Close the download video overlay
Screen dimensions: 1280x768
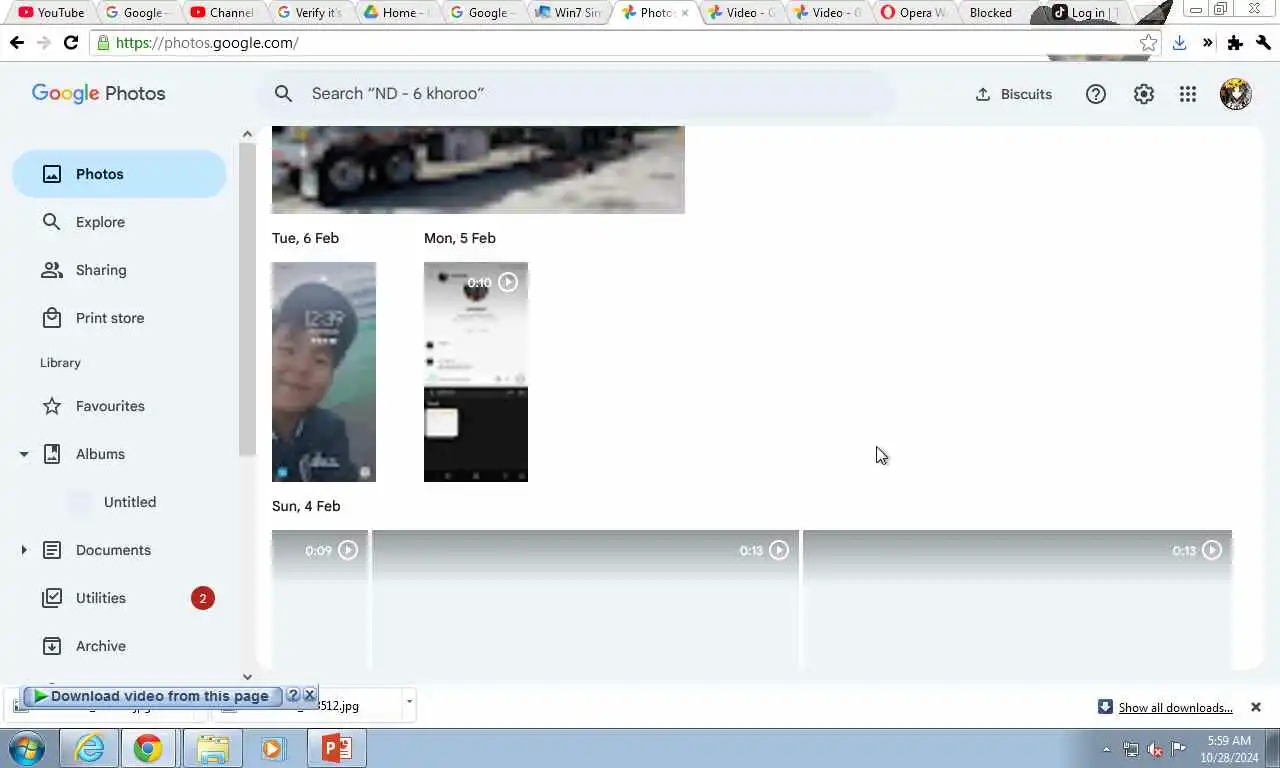tap(310, 695)
